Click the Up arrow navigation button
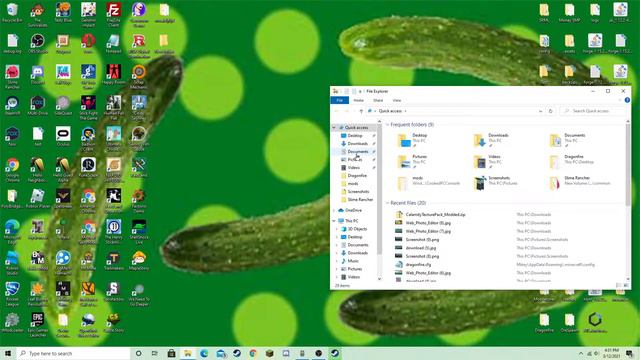 tap(361, 111)
